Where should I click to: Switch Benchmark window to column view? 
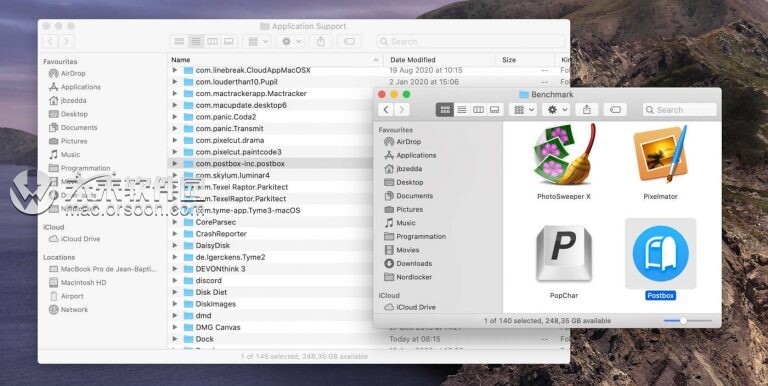478,110
